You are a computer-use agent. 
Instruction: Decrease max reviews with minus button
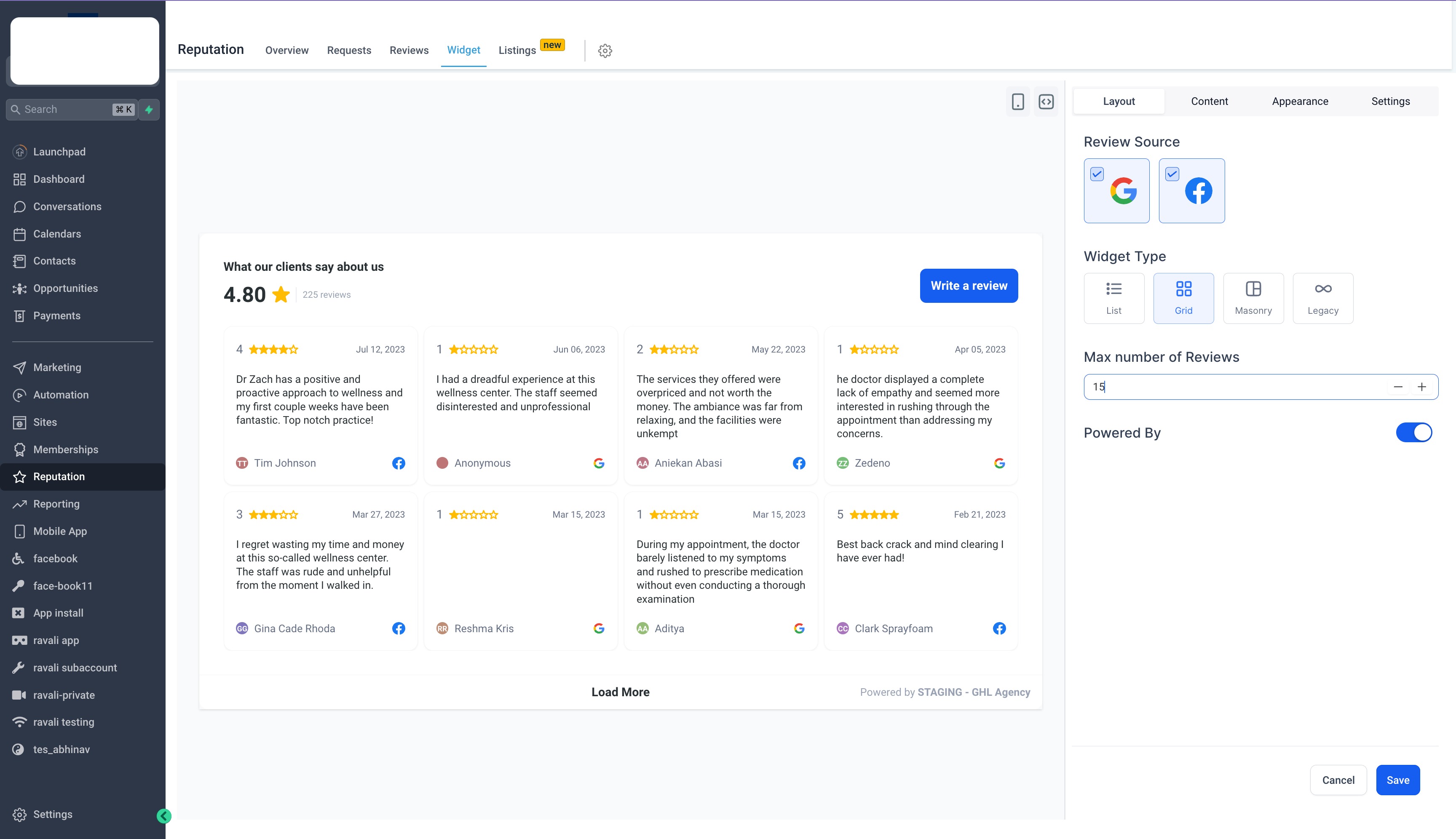tap(1397, 387)
